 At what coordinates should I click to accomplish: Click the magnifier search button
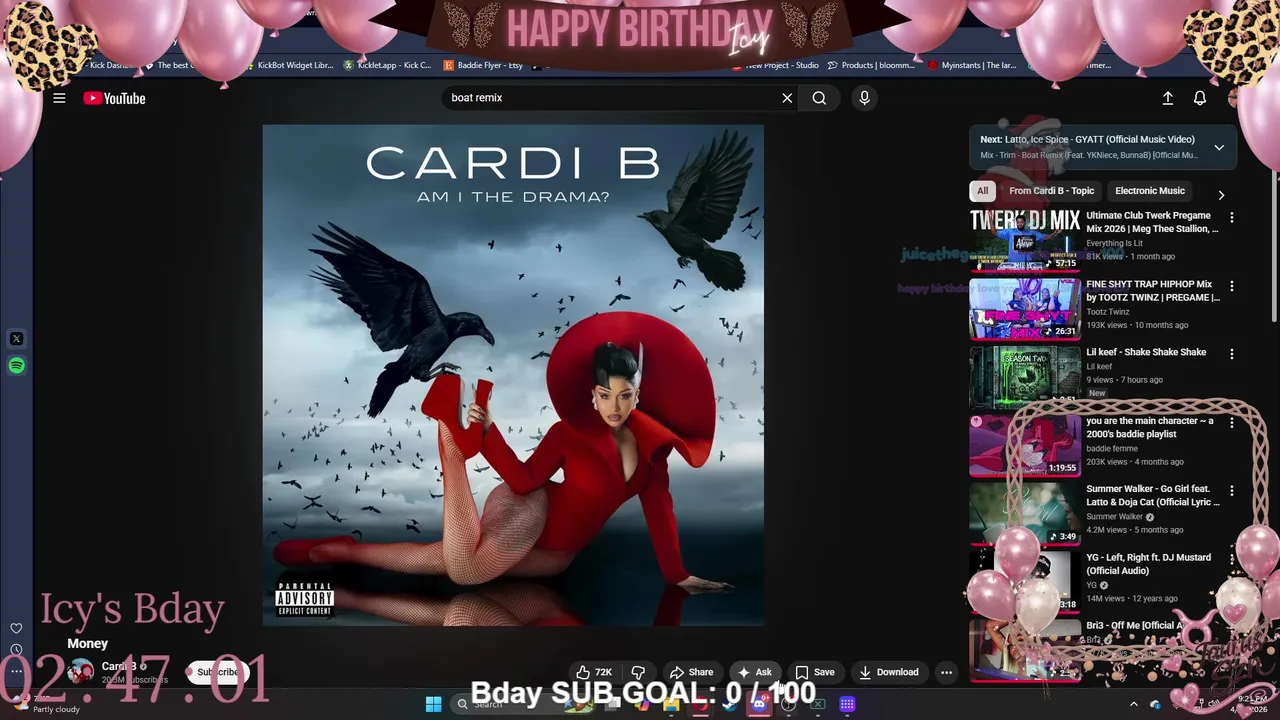pyautogui.click(x=819, y=98)
